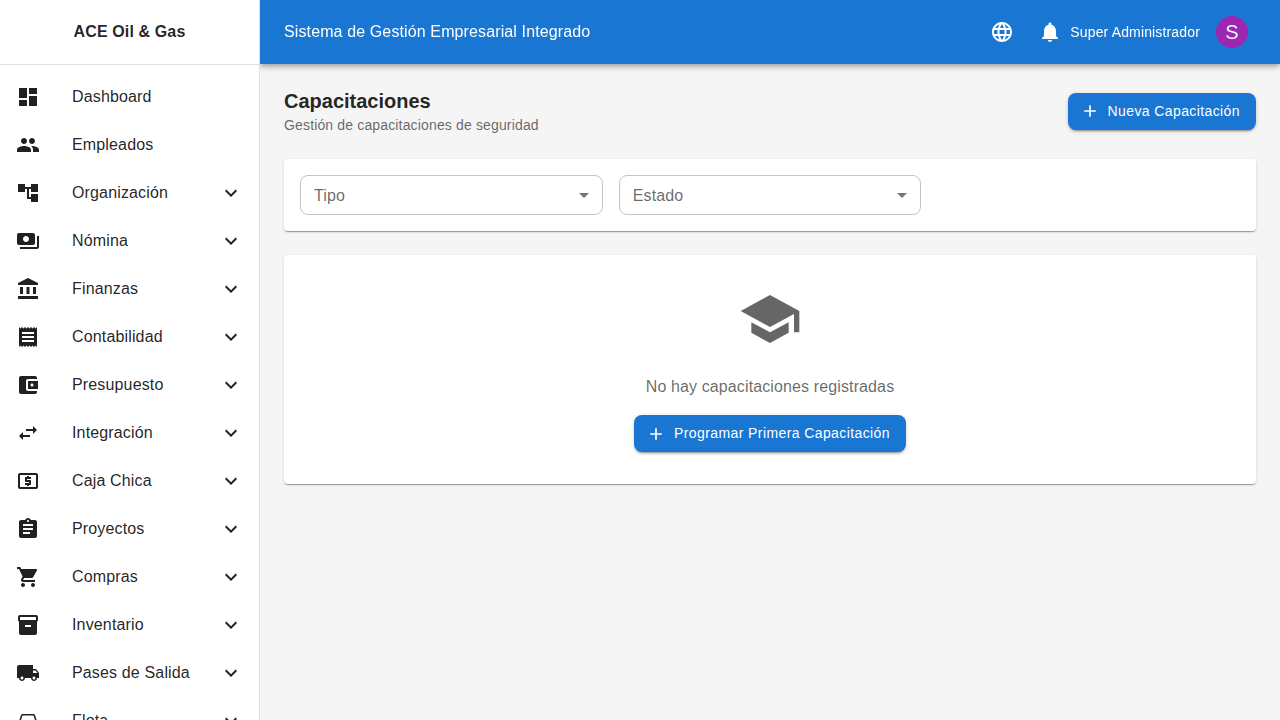The image size is (1280, 720).
Task: Click the Pases de Salida truck icon
Action: pos(28,673)
